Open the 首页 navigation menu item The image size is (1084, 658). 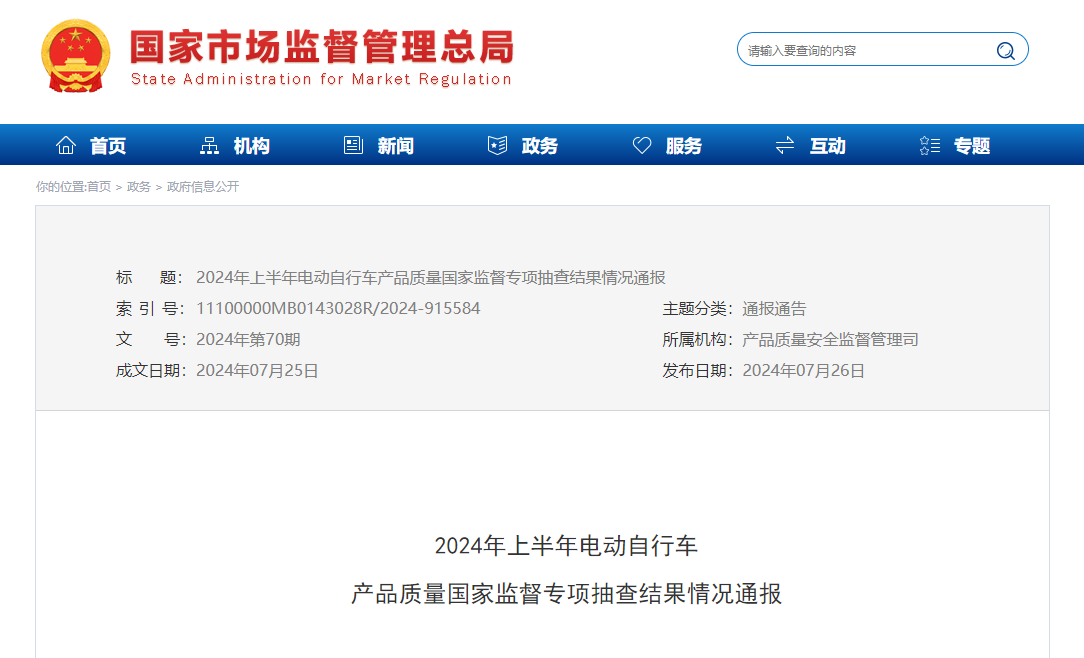(x=108, y=146)
